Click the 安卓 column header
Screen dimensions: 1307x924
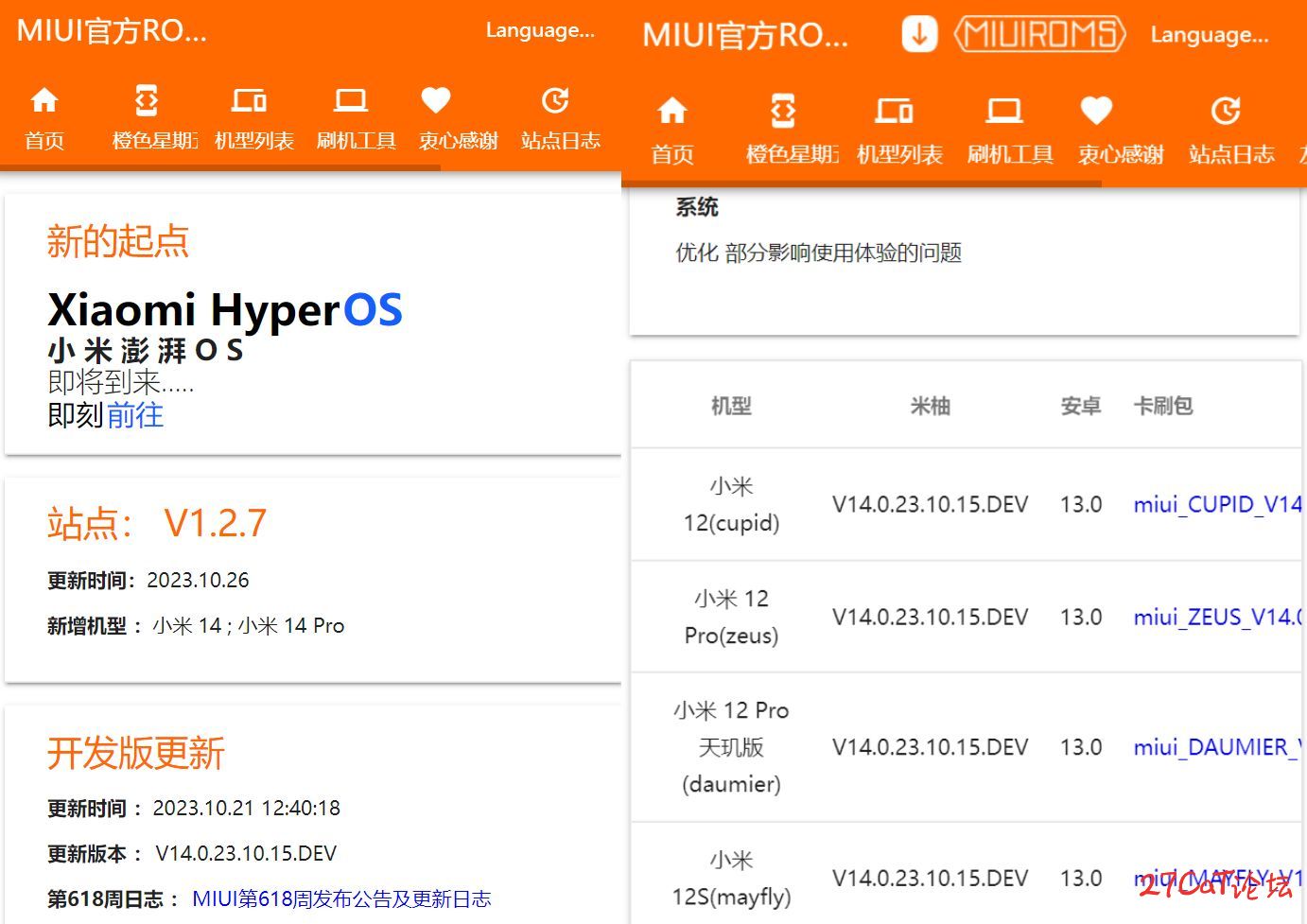click(1081, 406)
